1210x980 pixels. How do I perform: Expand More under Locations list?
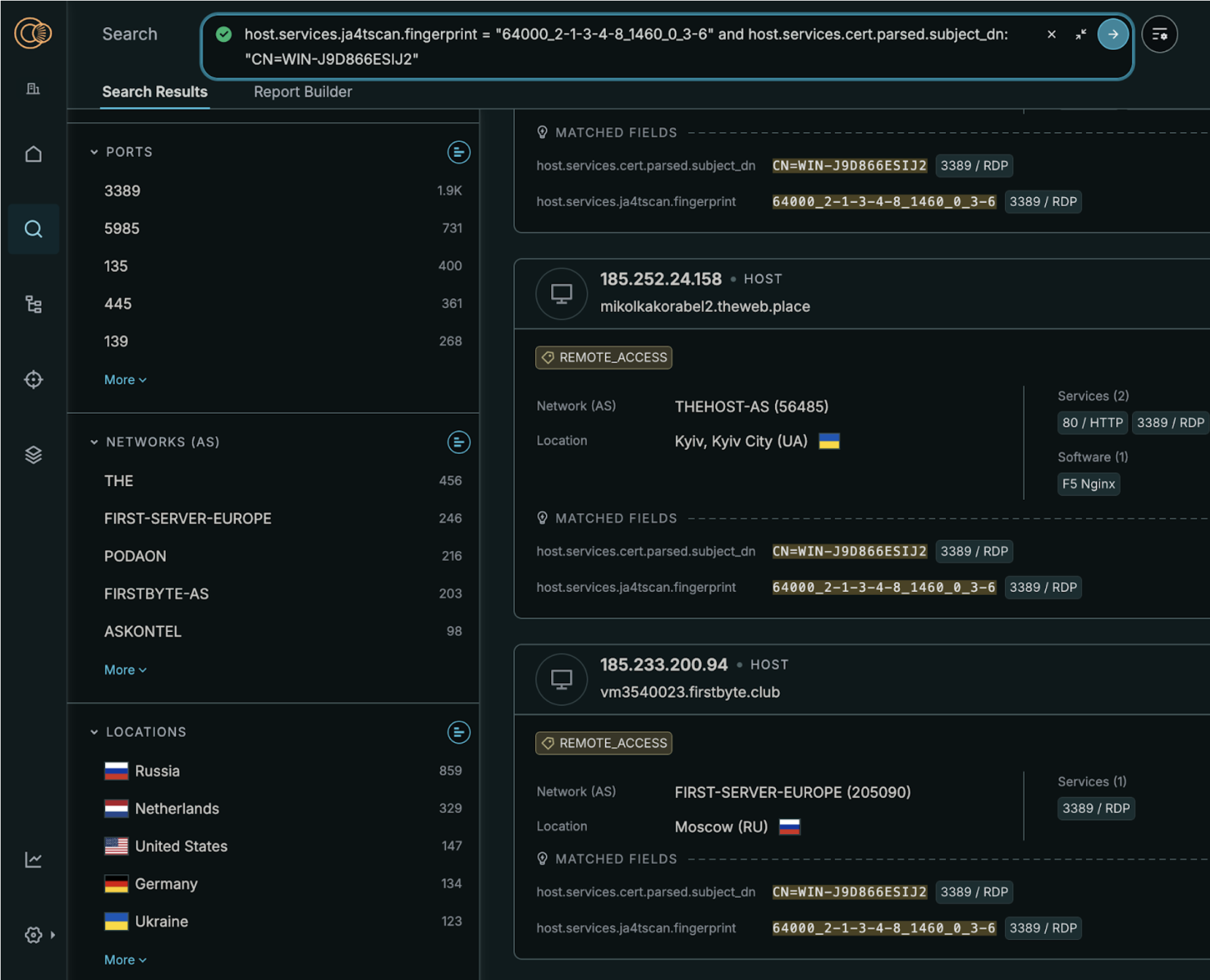tap(125, 960)
